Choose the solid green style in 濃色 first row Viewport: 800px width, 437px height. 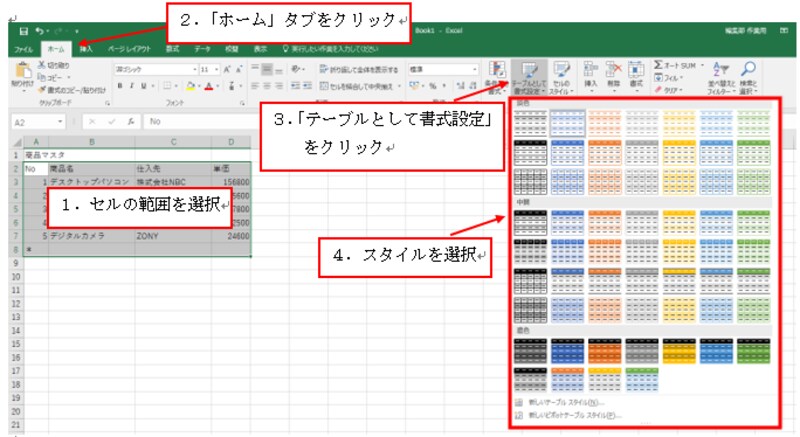click(x=754, y=351)
